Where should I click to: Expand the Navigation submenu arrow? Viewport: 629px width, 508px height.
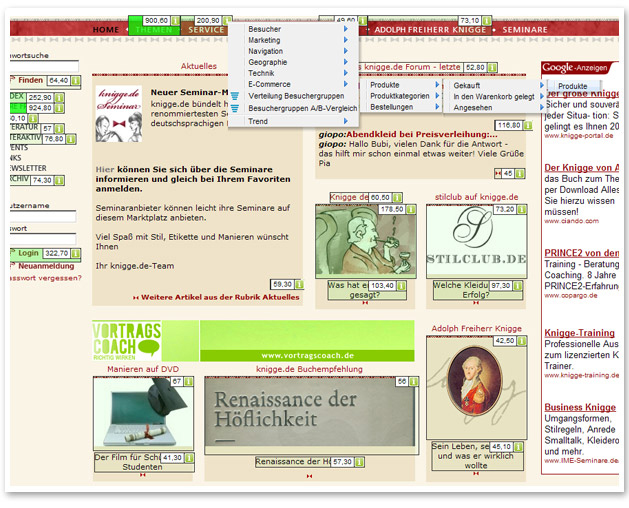pyautogui.click(x=345, y=51)
